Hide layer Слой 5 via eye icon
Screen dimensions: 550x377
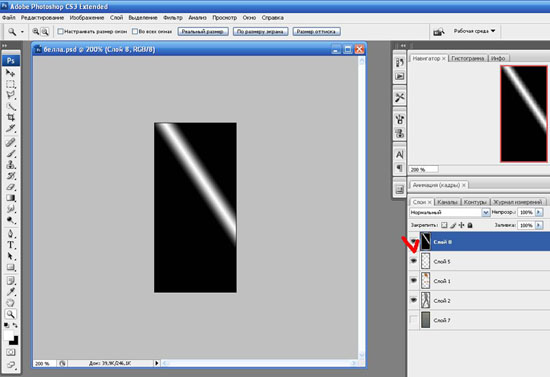click(414, 261)
